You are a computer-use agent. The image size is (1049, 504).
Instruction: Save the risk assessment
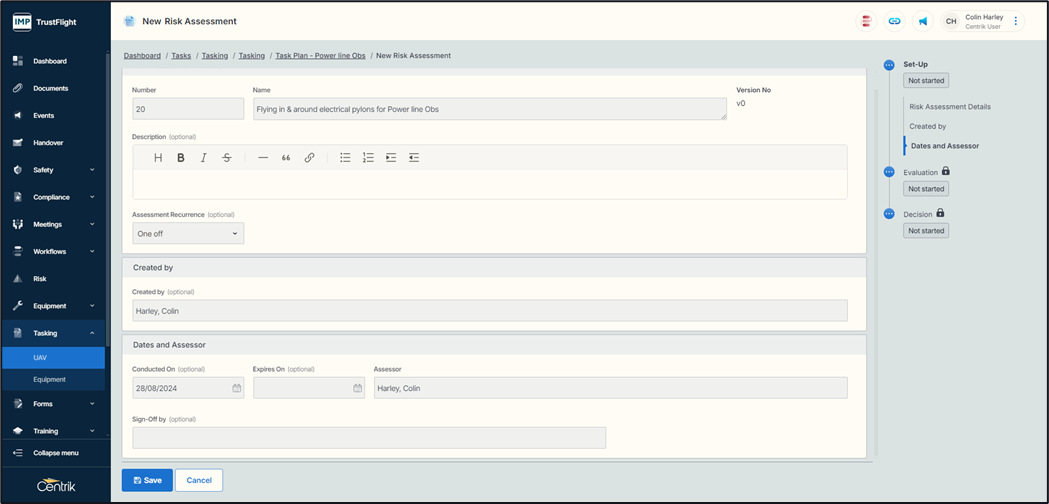[147, 481]
